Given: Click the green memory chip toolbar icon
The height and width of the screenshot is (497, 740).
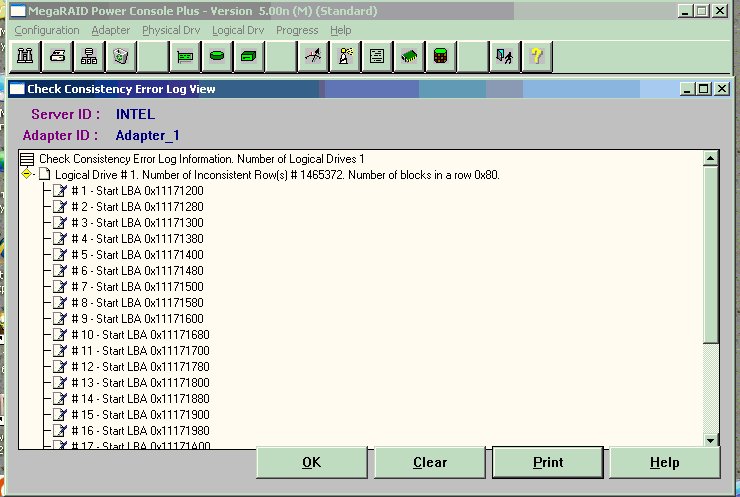Looking at the screenshot, I should click(x=408, y=57).
